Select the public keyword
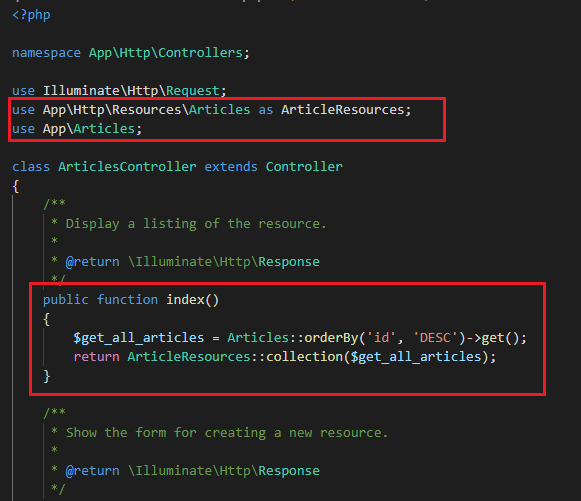Screen dimensions: 581x501 (x=66, y=300)
